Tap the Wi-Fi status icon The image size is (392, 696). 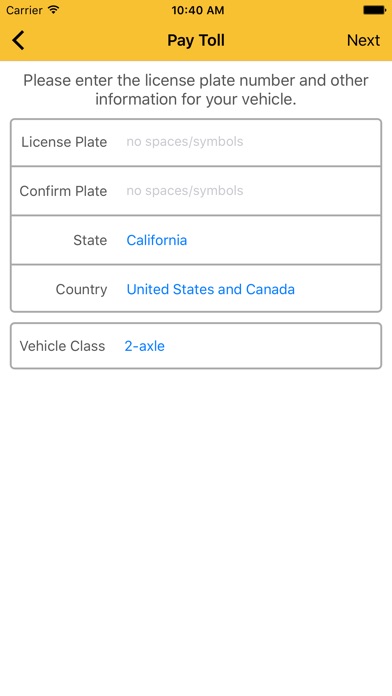[54, 10]
